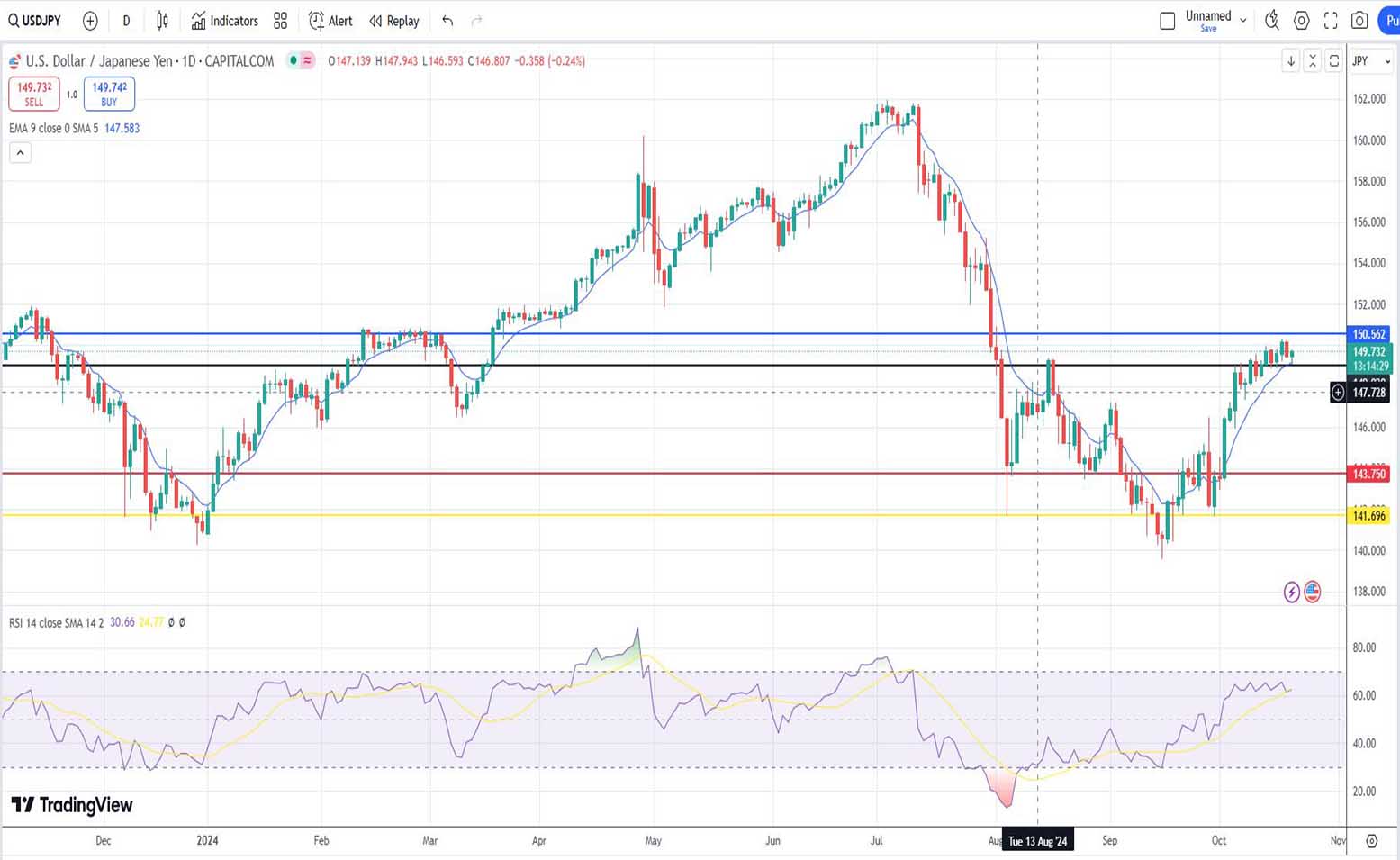Start bar Replay mode
Image resolution: width=1400 pixels, height=860 pixels.
394,21
